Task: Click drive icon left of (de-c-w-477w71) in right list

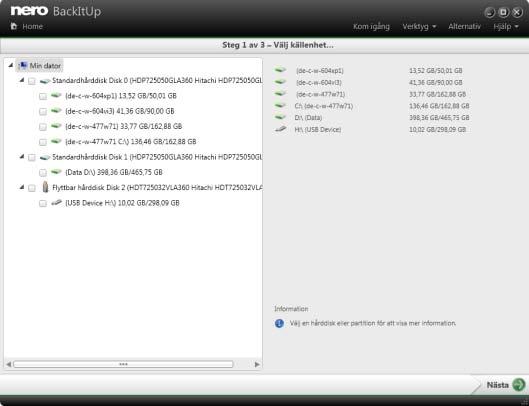Action: (x=280, y=94)
